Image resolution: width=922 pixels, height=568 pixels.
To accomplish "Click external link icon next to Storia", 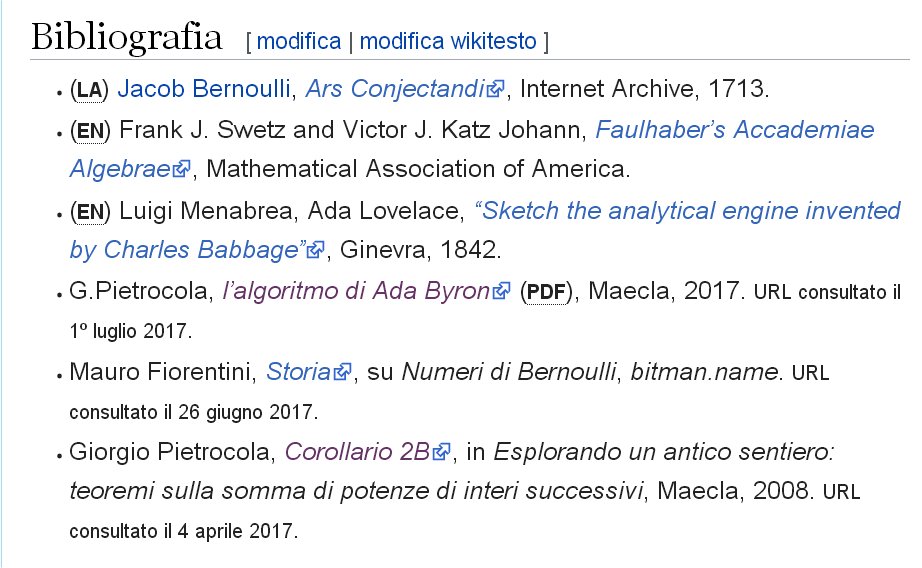I will (342, 372).
